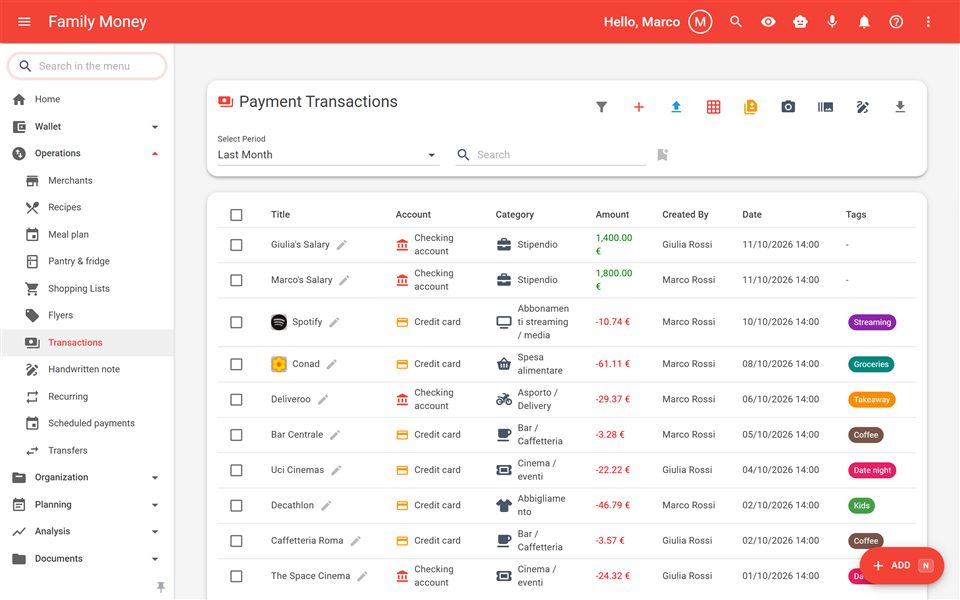Check the Marco's Salary row checkbox
The image size is (960, 600).
point(236,280)
